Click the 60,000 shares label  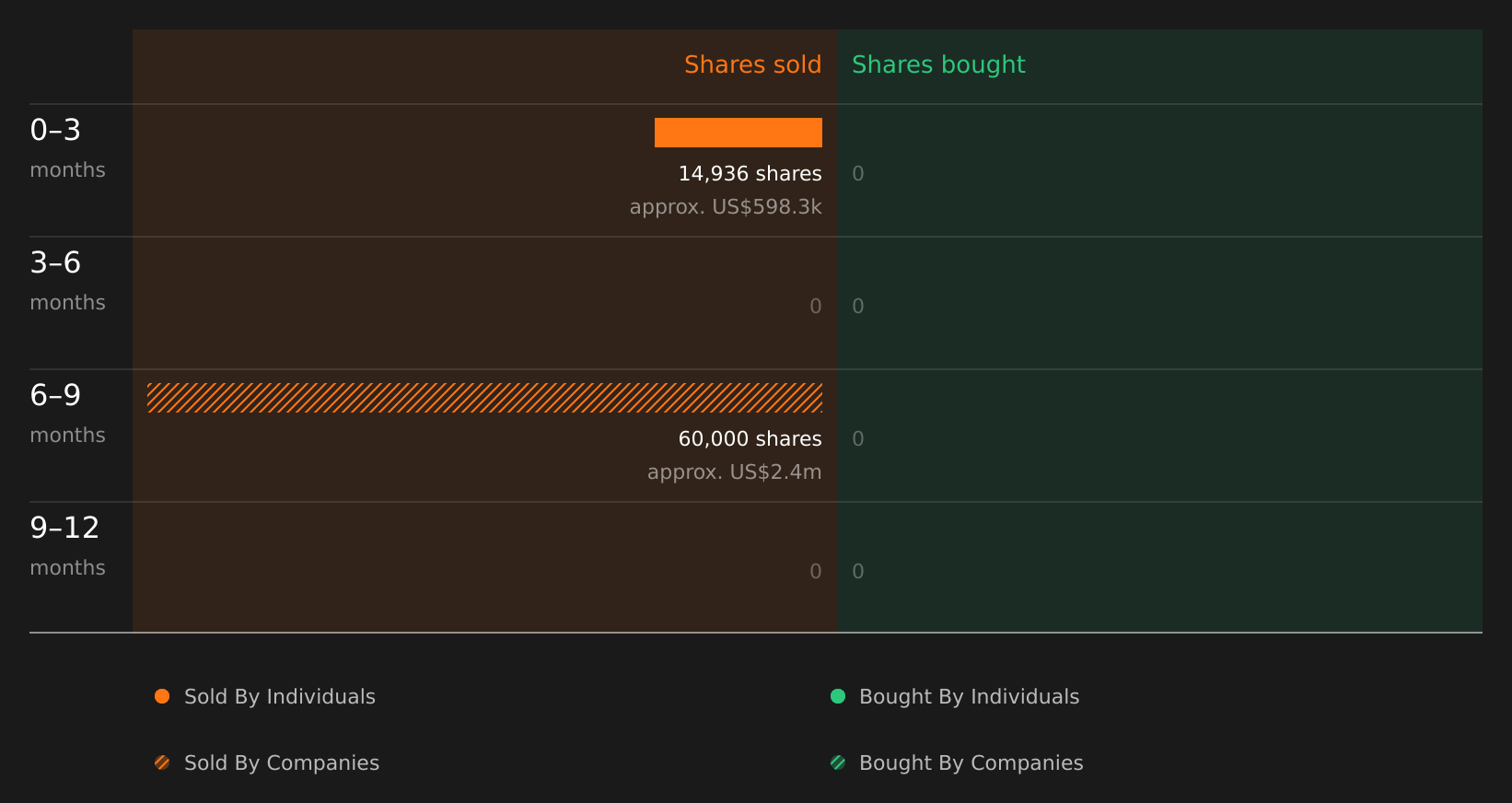750,438
